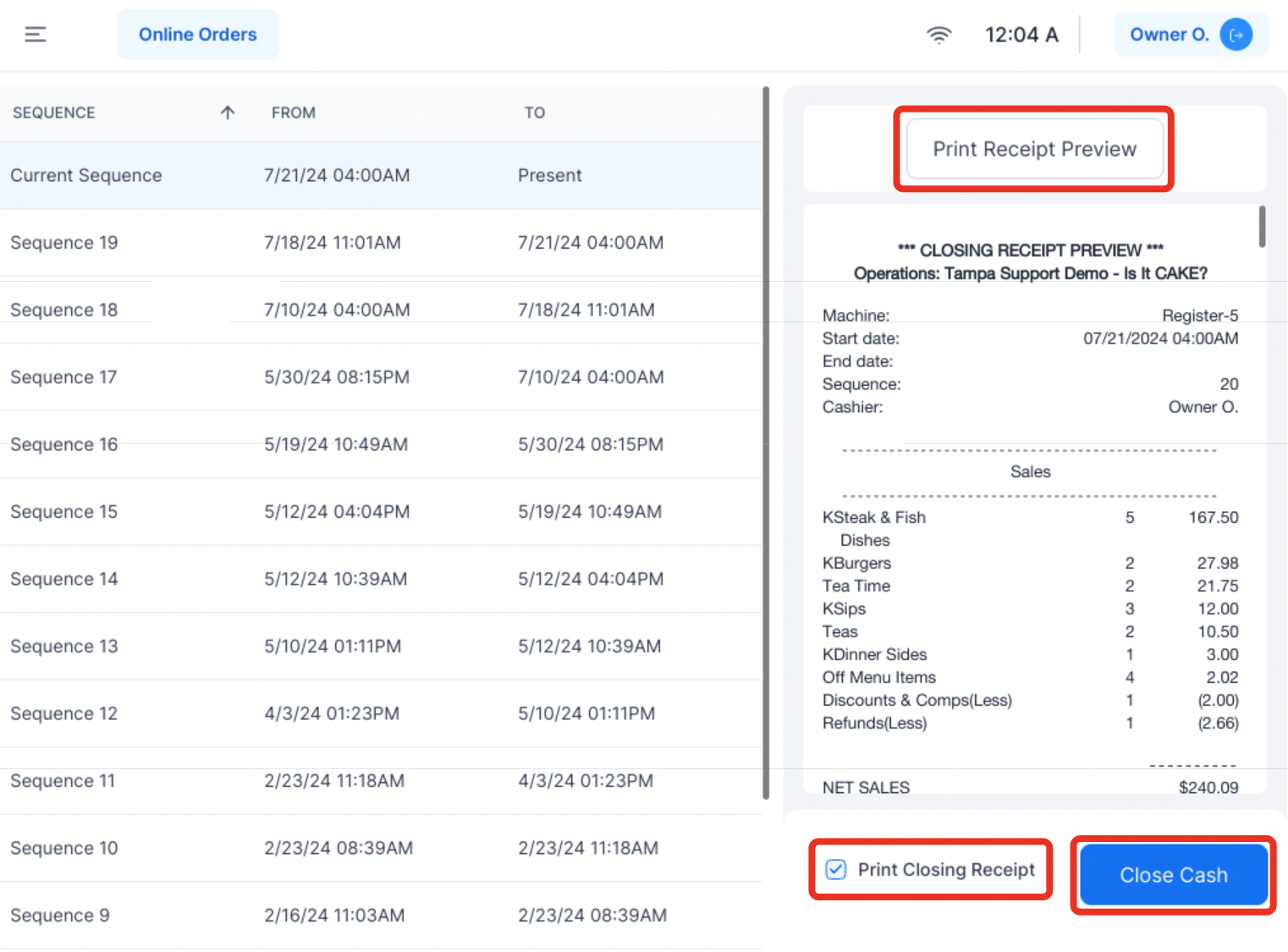Select the Sequence 9 row
Screen dimensions: 1288x952
[x=381, y=916]
